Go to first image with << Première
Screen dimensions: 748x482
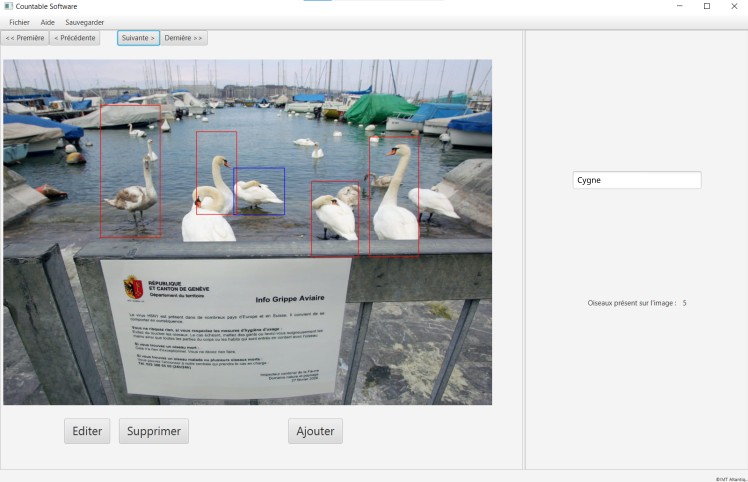point(25,38)
